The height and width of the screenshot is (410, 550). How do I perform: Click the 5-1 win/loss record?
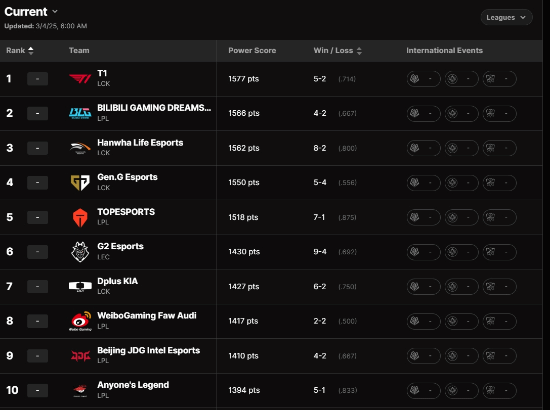[x=319, y=390]
